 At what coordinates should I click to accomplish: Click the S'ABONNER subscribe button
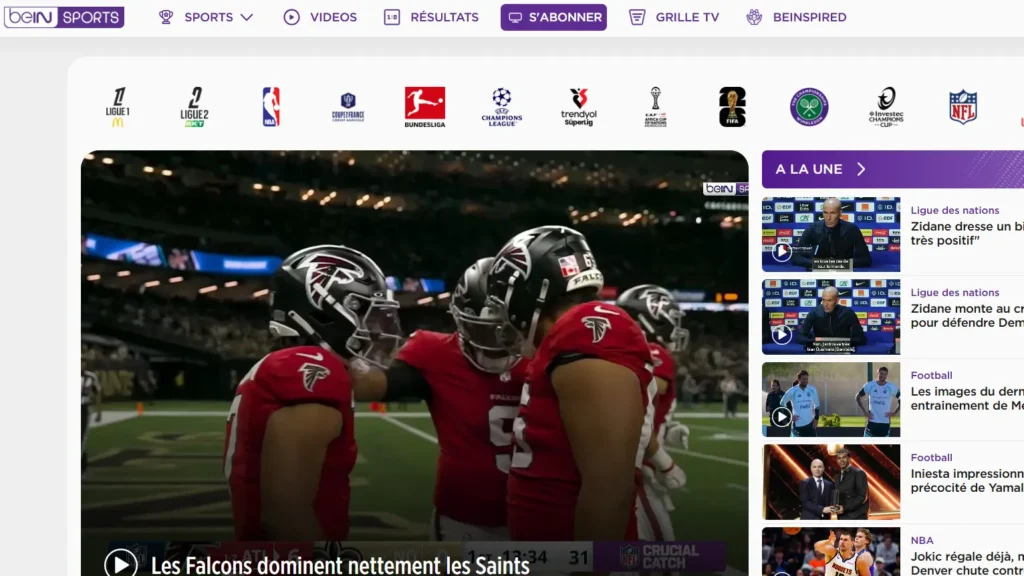click(554, 17)
